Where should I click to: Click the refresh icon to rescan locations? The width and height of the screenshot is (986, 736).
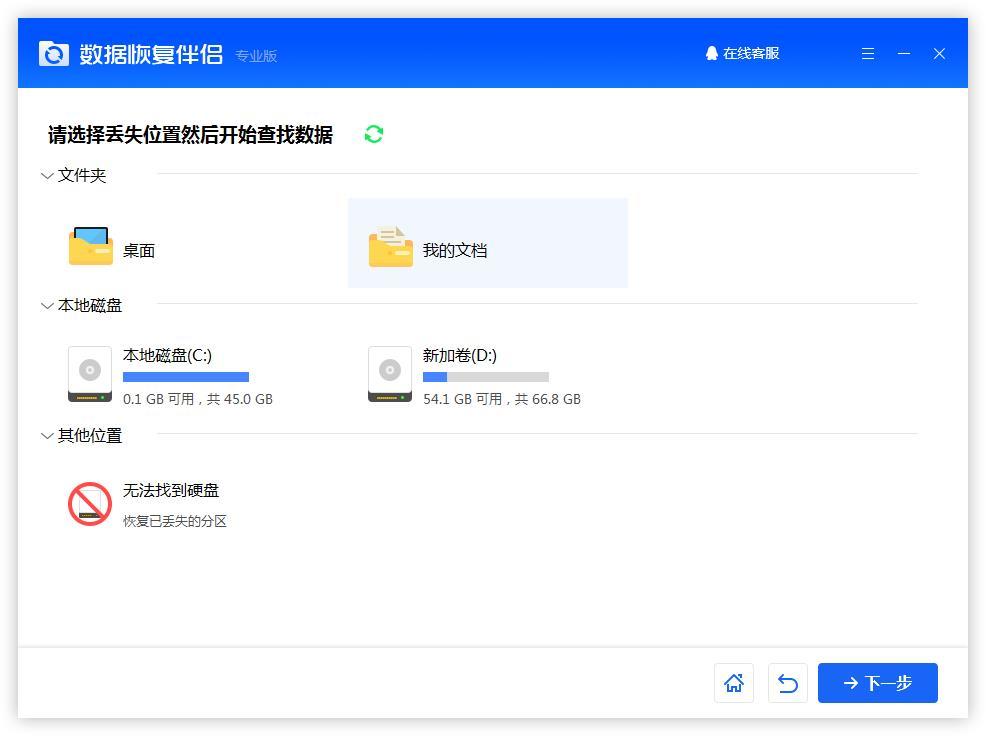[x=372, y=134]
